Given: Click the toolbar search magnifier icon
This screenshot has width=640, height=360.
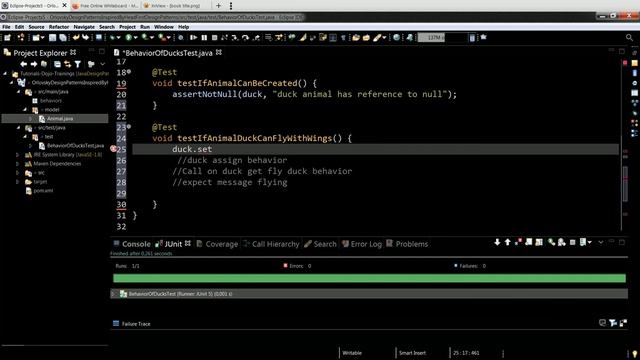Looking at the screenshot, I should click(x=629, y=38).
